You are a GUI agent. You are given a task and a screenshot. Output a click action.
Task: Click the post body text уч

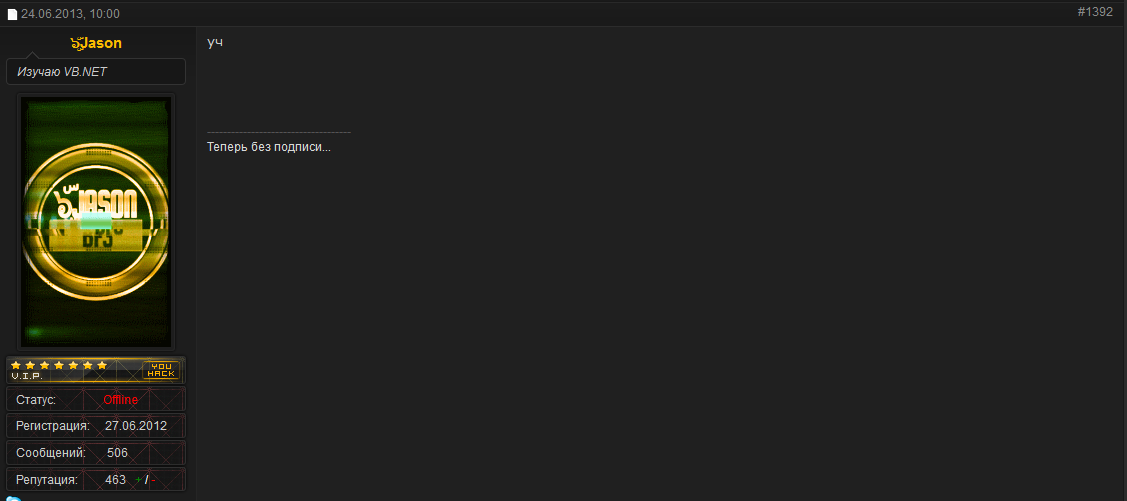215,42
